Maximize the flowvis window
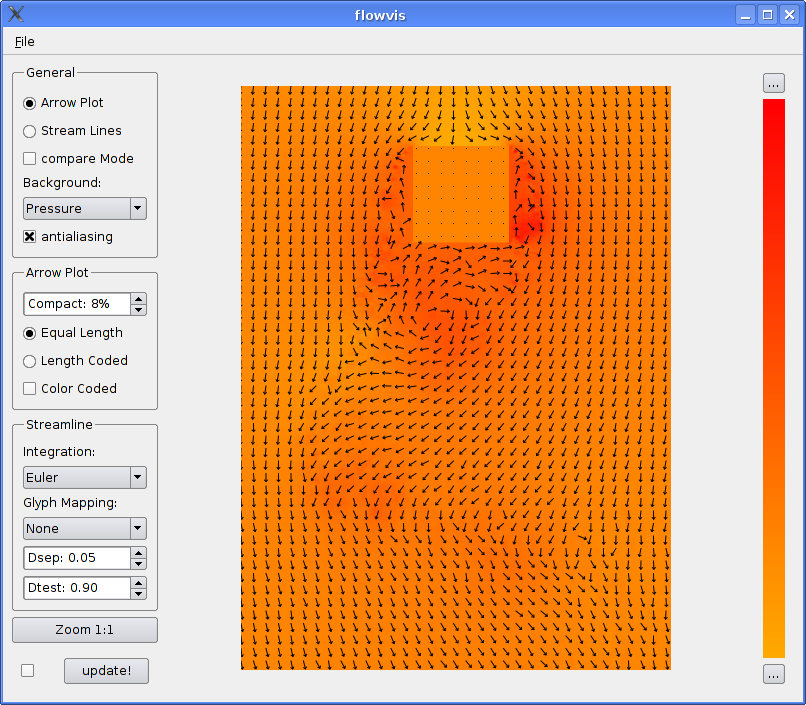Screen dimensions: 806x705 click(x=767, y=14)
